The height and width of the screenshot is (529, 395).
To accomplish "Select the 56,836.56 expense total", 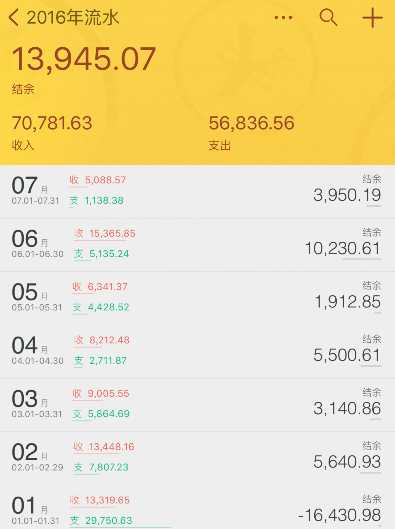I will pos(251,123).
